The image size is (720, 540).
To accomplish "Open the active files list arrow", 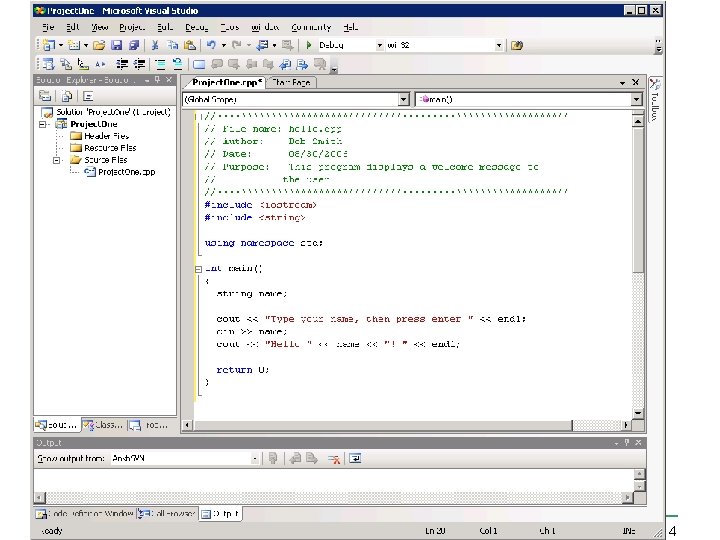I will point(622,83).
